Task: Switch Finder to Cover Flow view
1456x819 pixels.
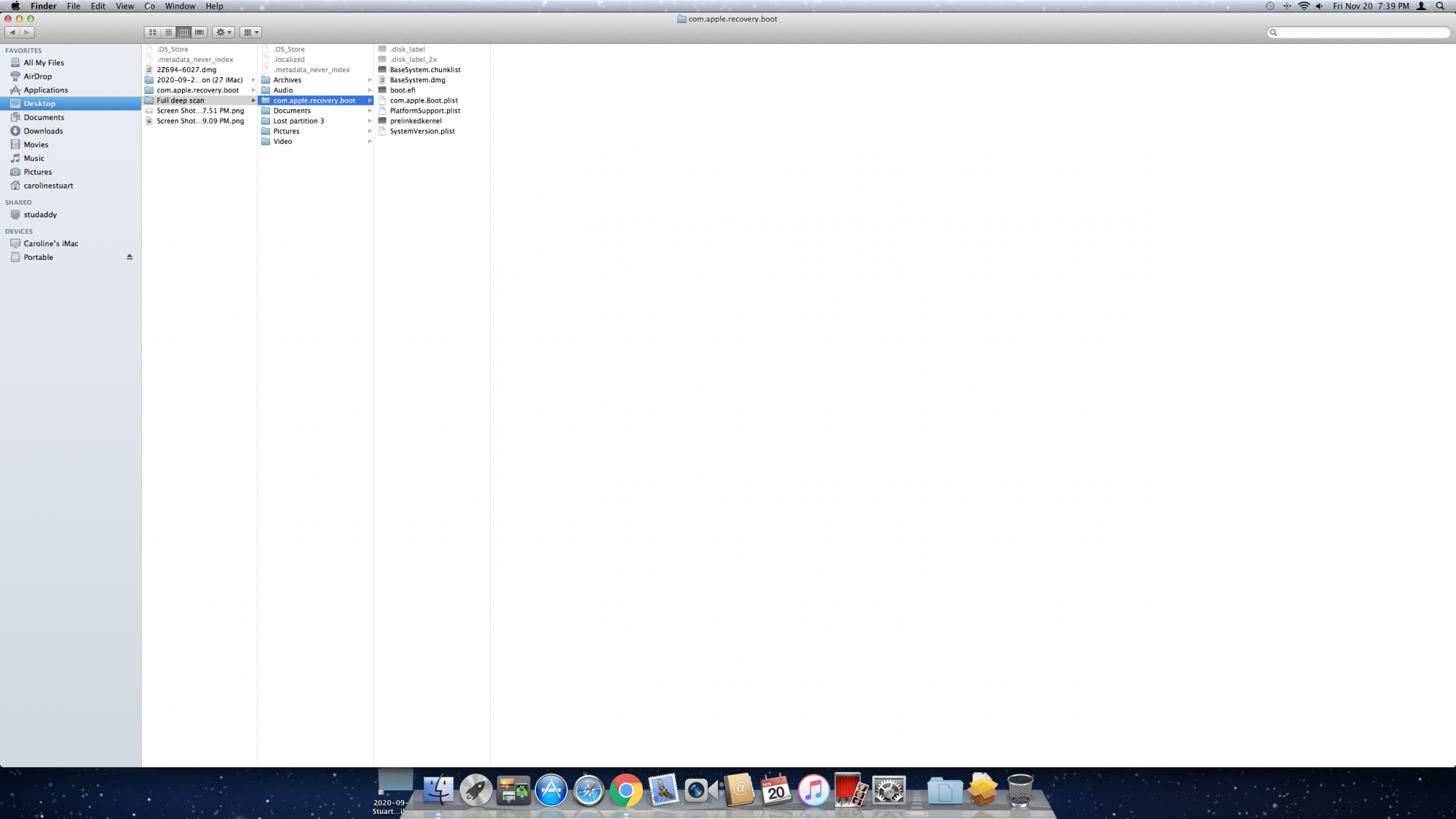Action: point(199,32)
